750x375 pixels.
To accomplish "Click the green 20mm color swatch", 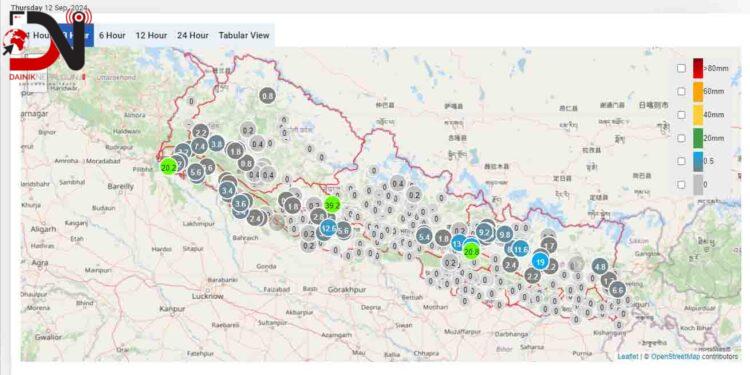I will [x=698, y=138].
